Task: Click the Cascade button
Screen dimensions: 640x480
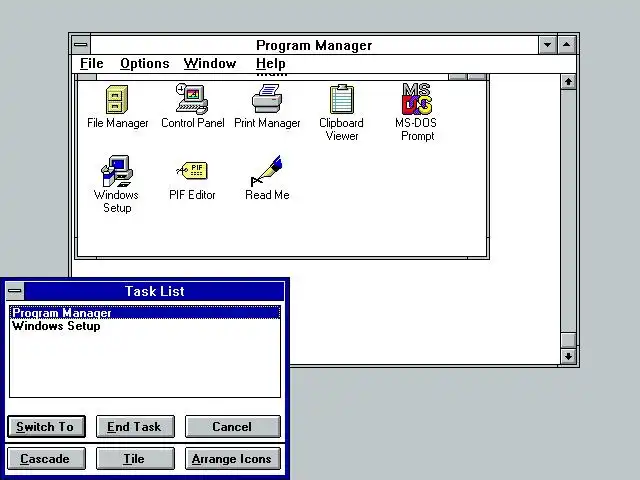Action: point(46,459)
